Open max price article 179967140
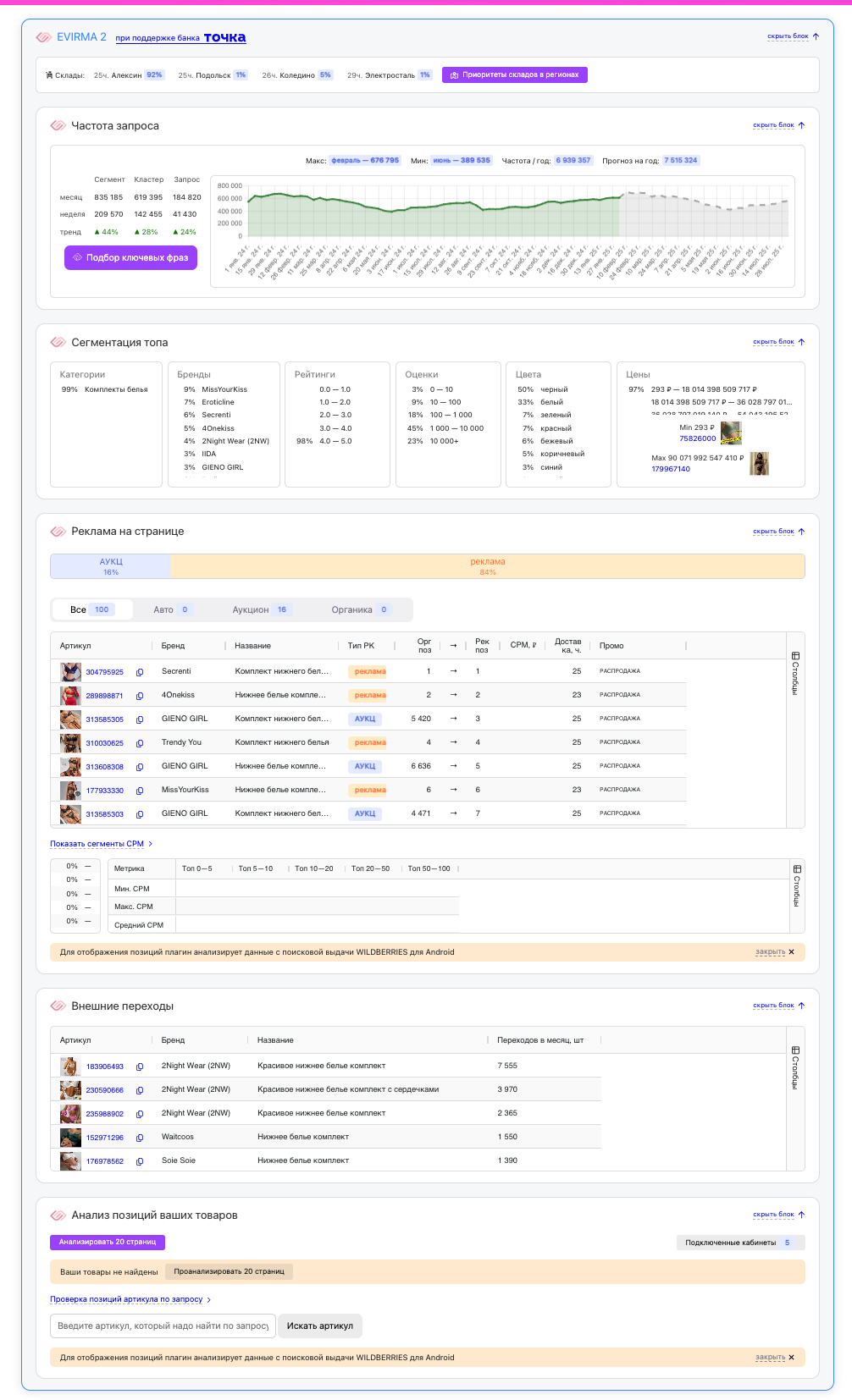Viewport: 852px width, 1400px height. click(x=671, y=469)
